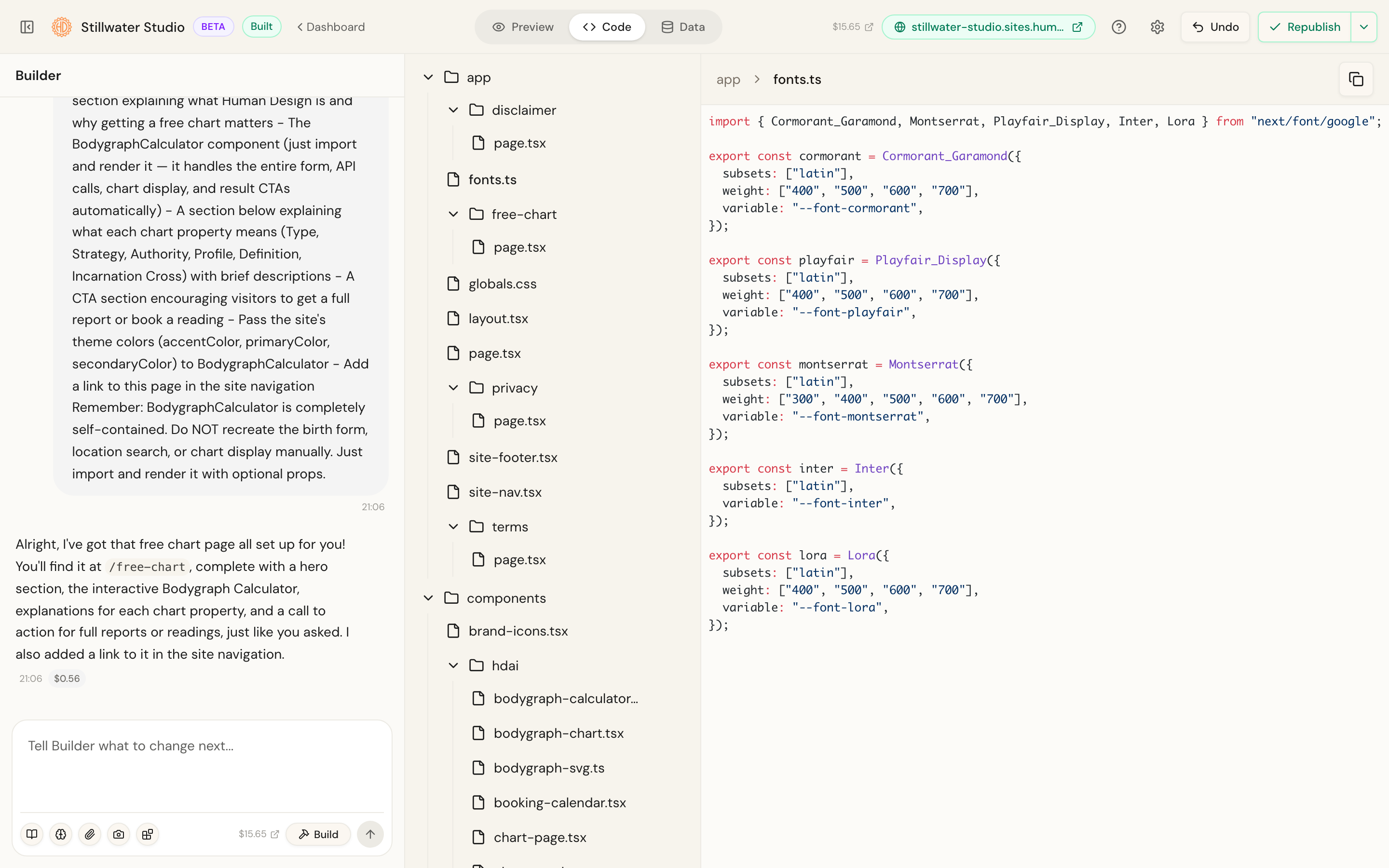The height and width of the screenshot is (868, 1389).
Task: Collapse the disclaimer folder
Action: point(453,110)
